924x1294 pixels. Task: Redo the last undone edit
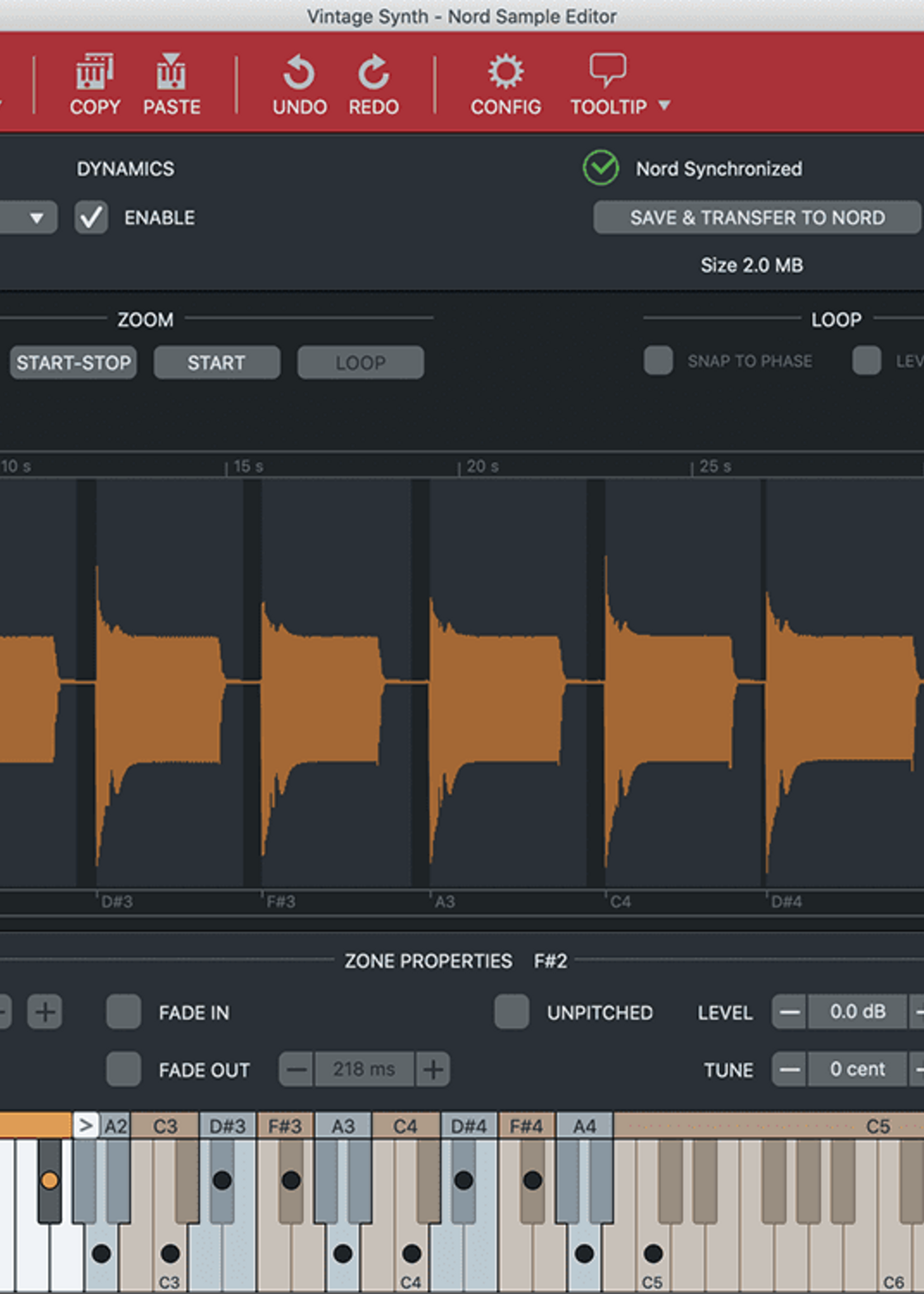373,72
